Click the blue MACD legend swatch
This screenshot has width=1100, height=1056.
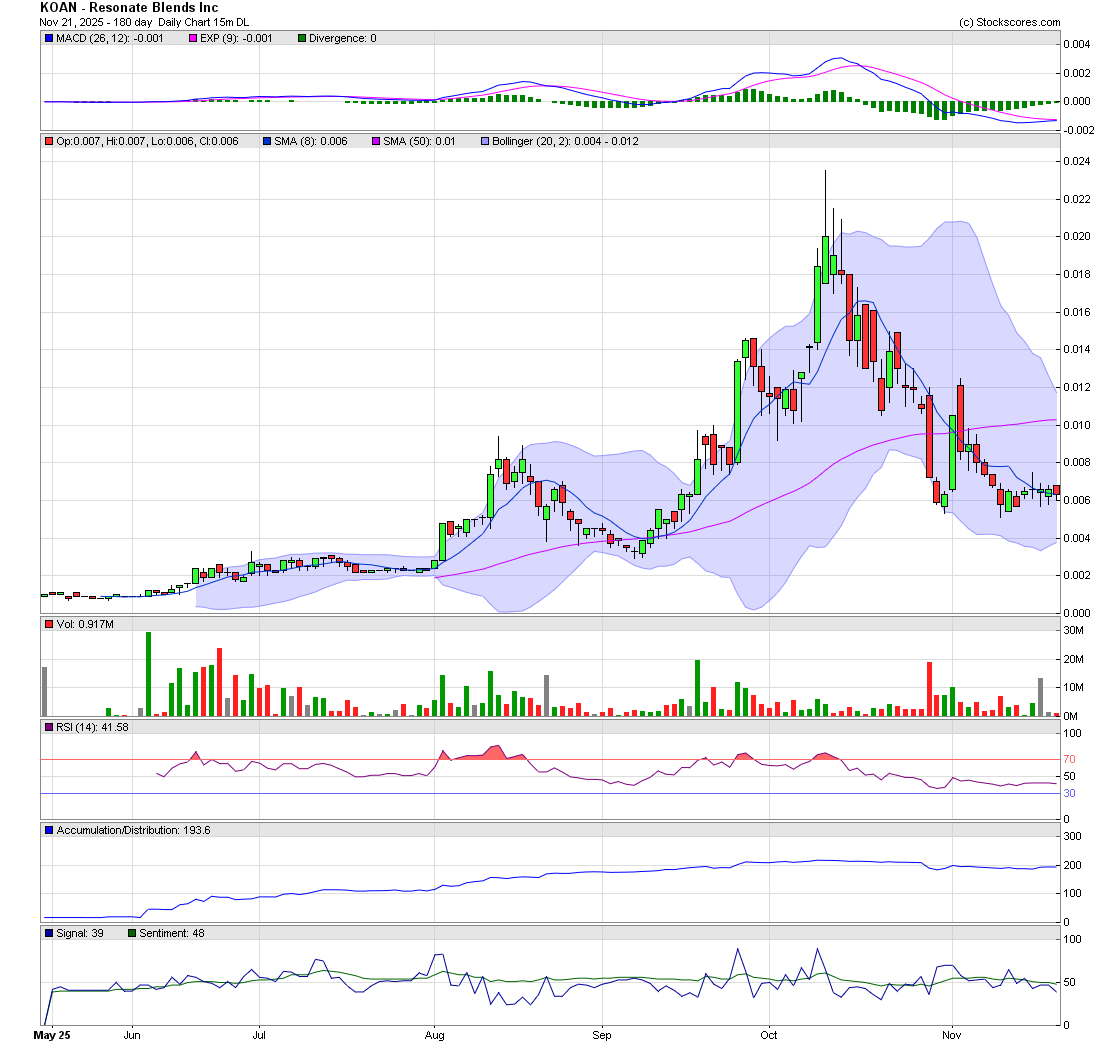click(x=49, y=39)
